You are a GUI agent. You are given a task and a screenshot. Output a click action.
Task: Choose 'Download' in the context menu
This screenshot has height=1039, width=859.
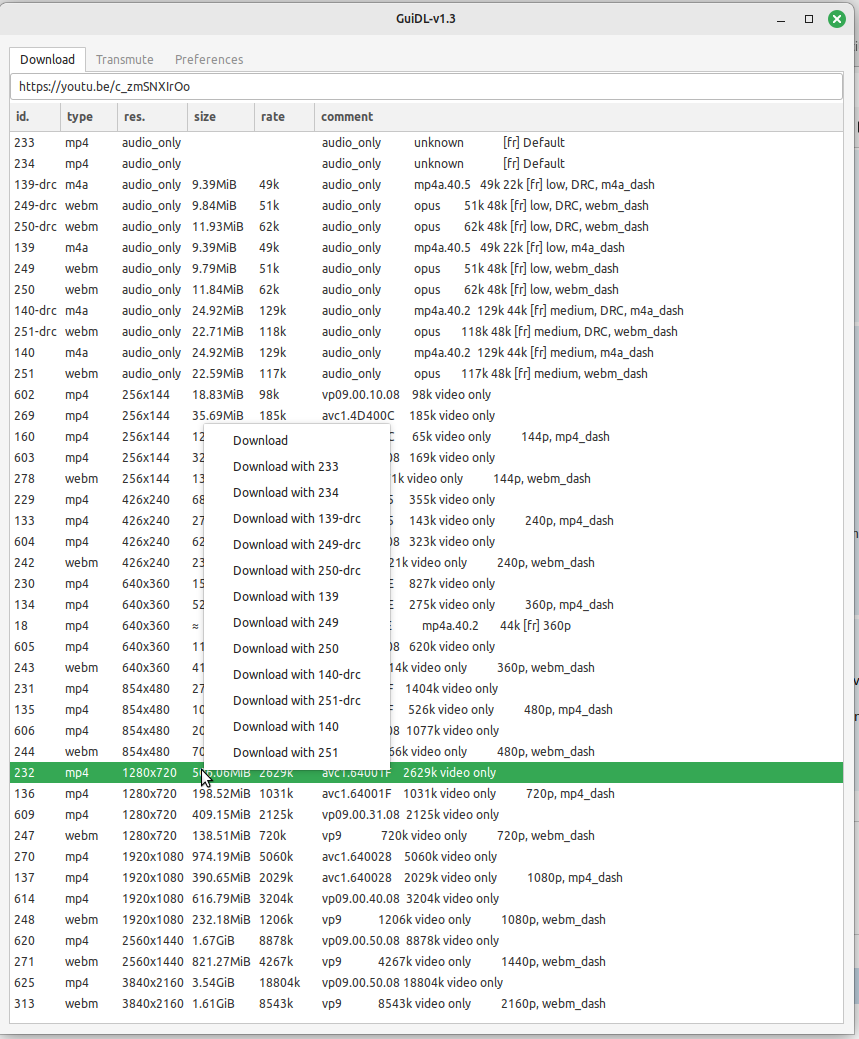[260, 440]
